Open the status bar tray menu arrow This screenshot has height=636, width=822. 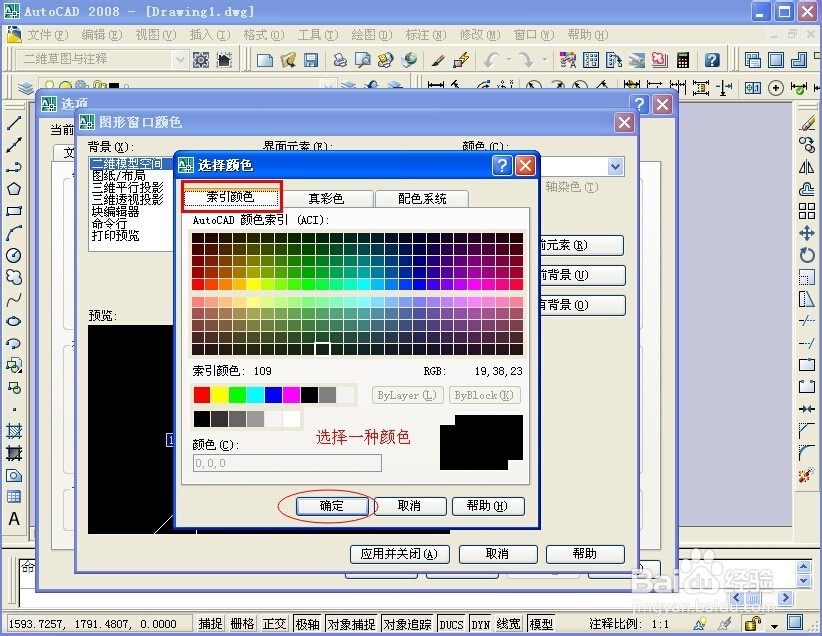click(x=774, y=626)
